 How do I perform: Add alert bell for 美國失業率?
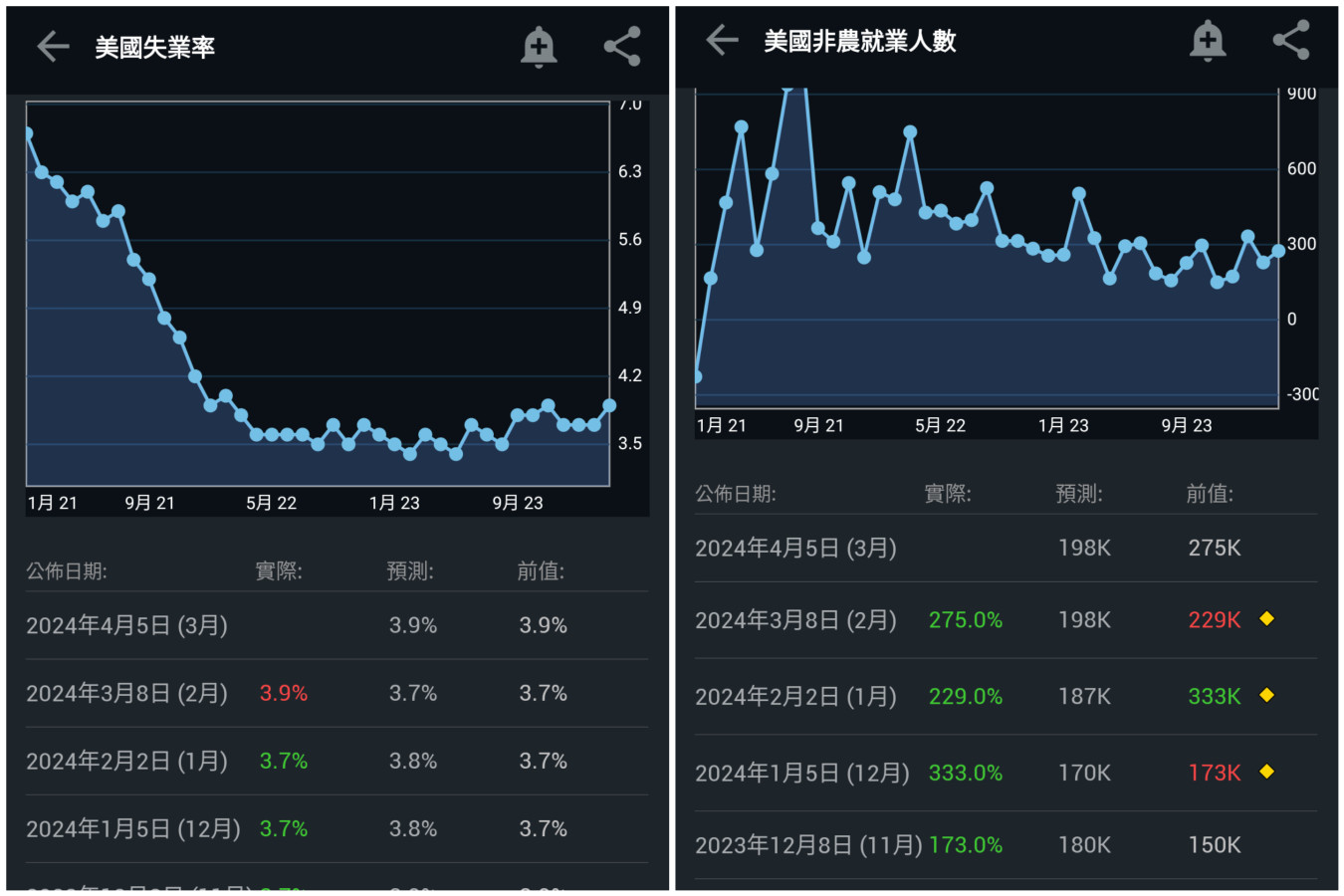[539, 47]
